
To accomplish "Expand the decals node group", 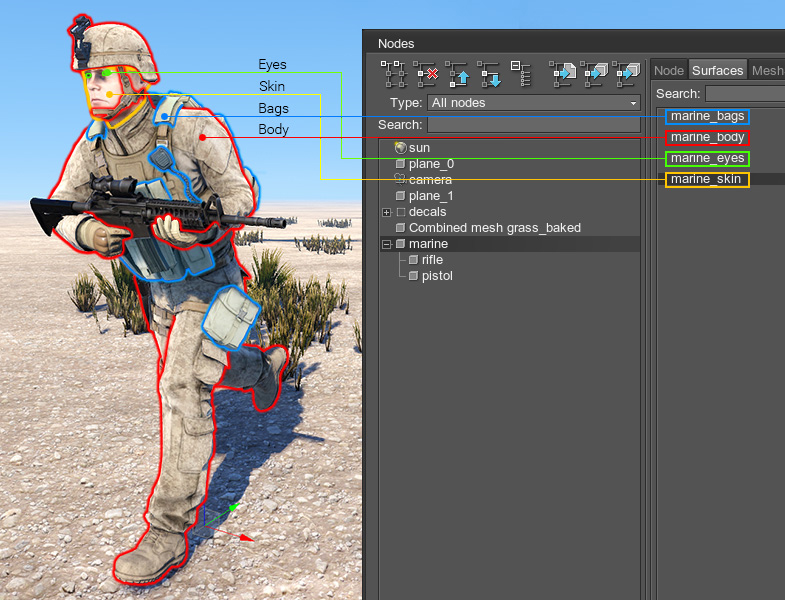I will 387,212.
